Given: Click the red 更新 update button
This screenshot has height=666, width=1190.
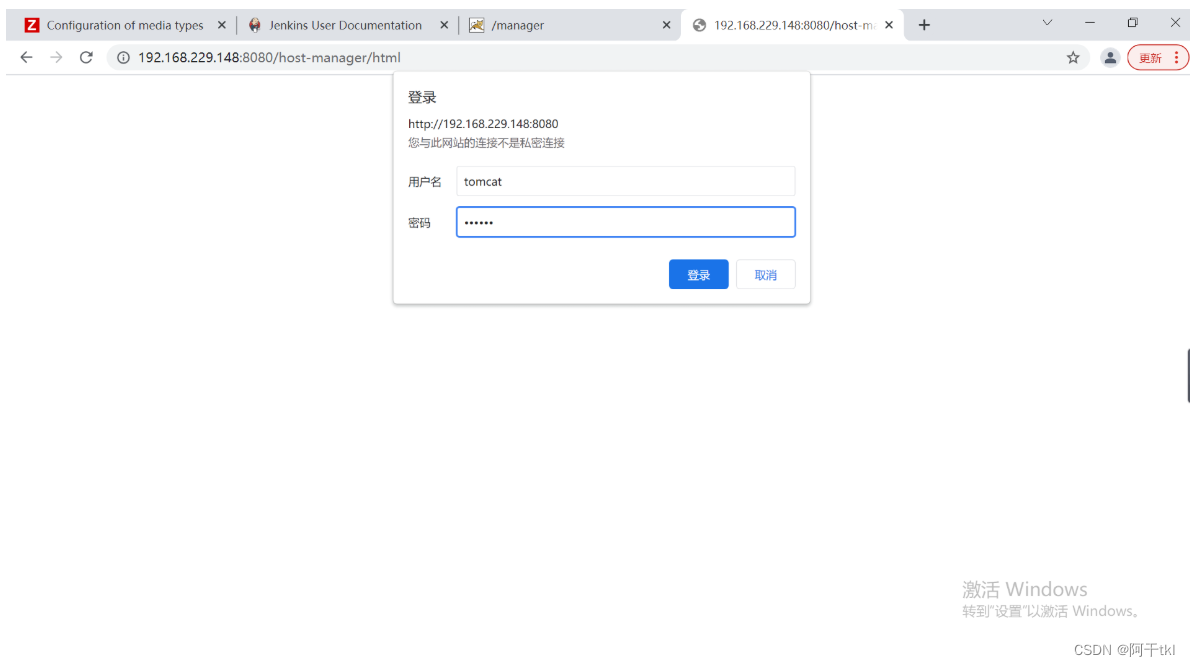Looking at the screenshot, I should tap(1150, 58).
